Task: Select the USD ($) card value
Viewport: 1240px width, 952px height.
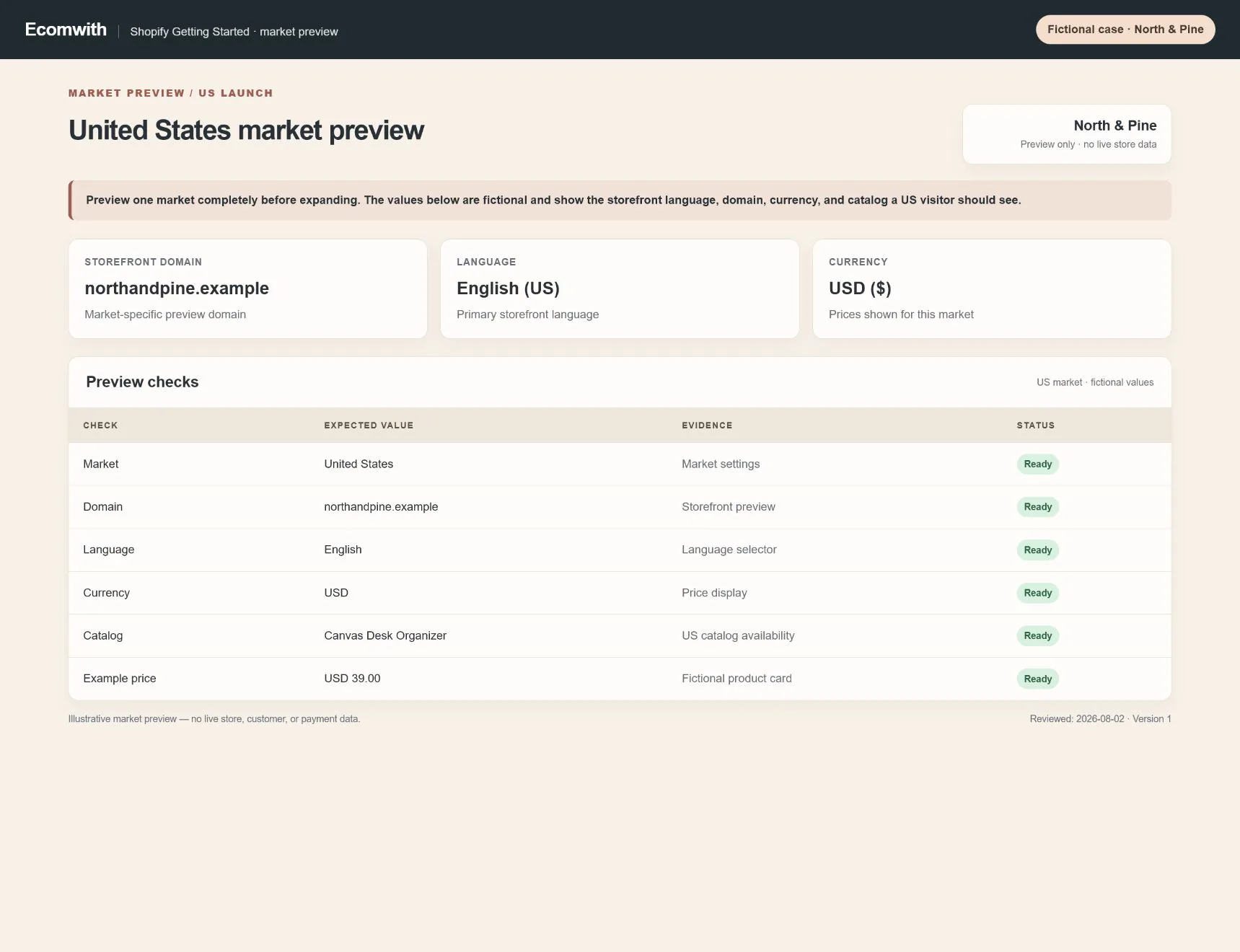Action: 860,288
